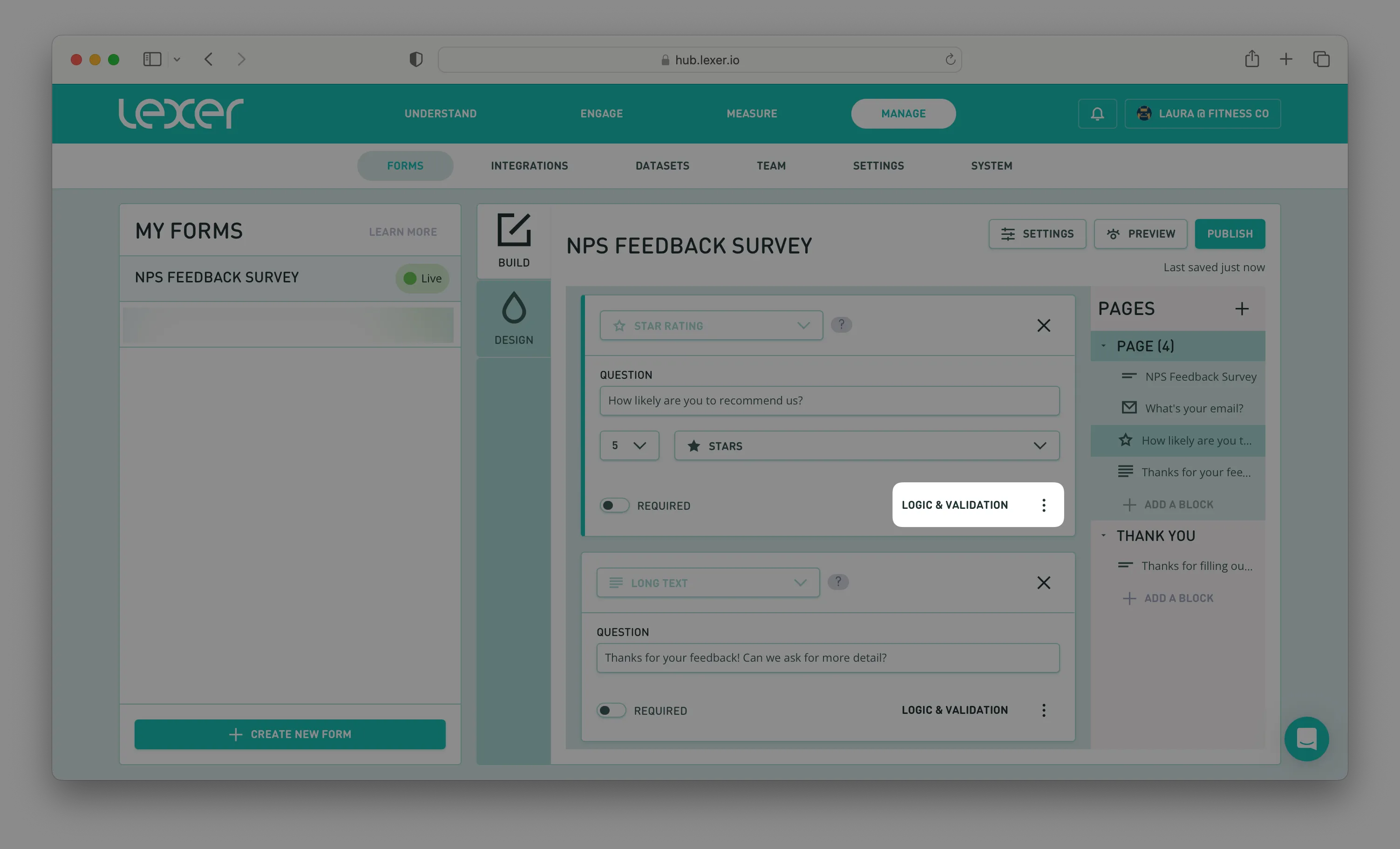
Task: Go to the Integrations tab
Action: click(x=529, y=166)
